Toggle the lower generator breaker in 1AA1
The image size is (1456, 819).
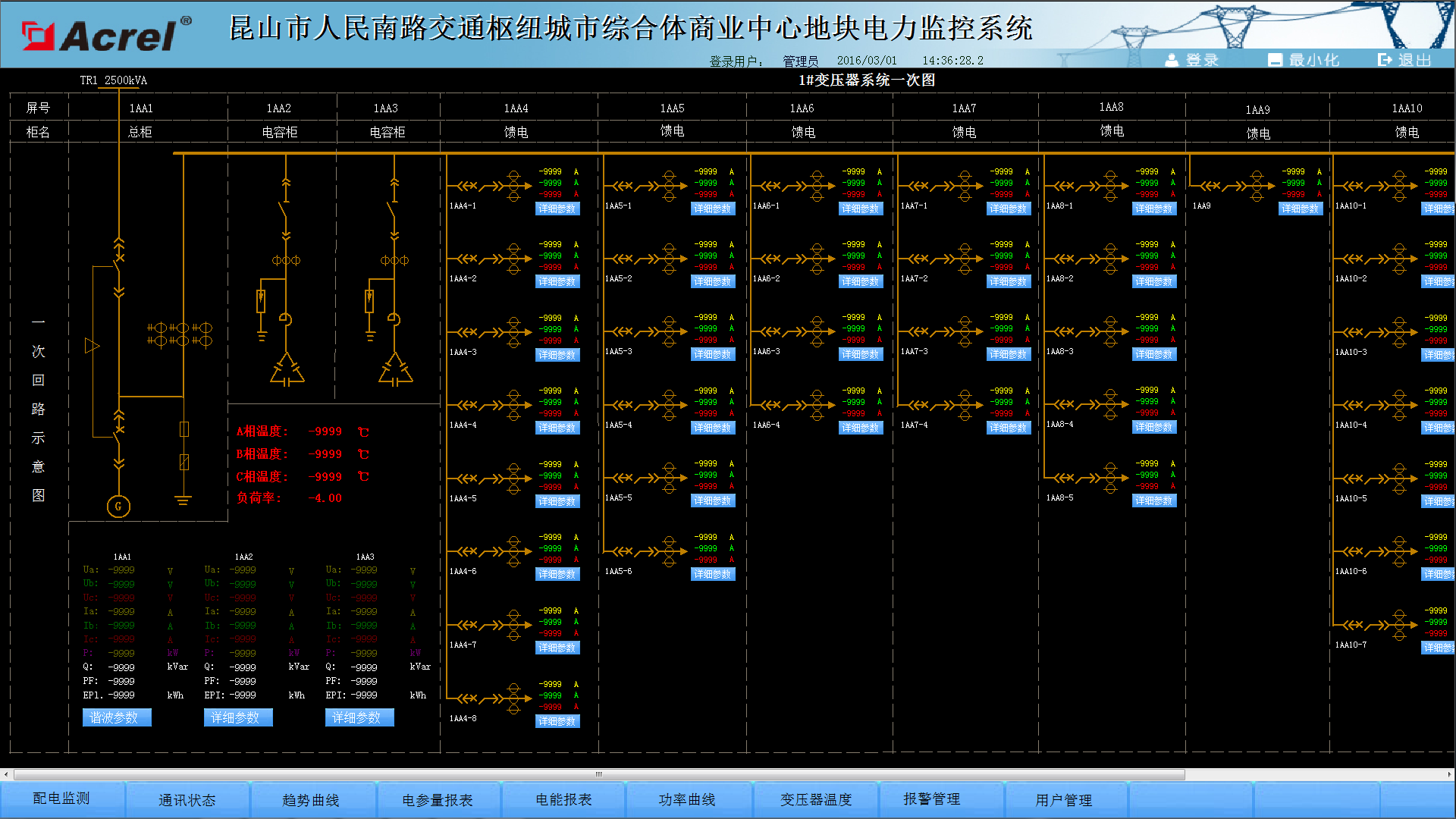118,432
